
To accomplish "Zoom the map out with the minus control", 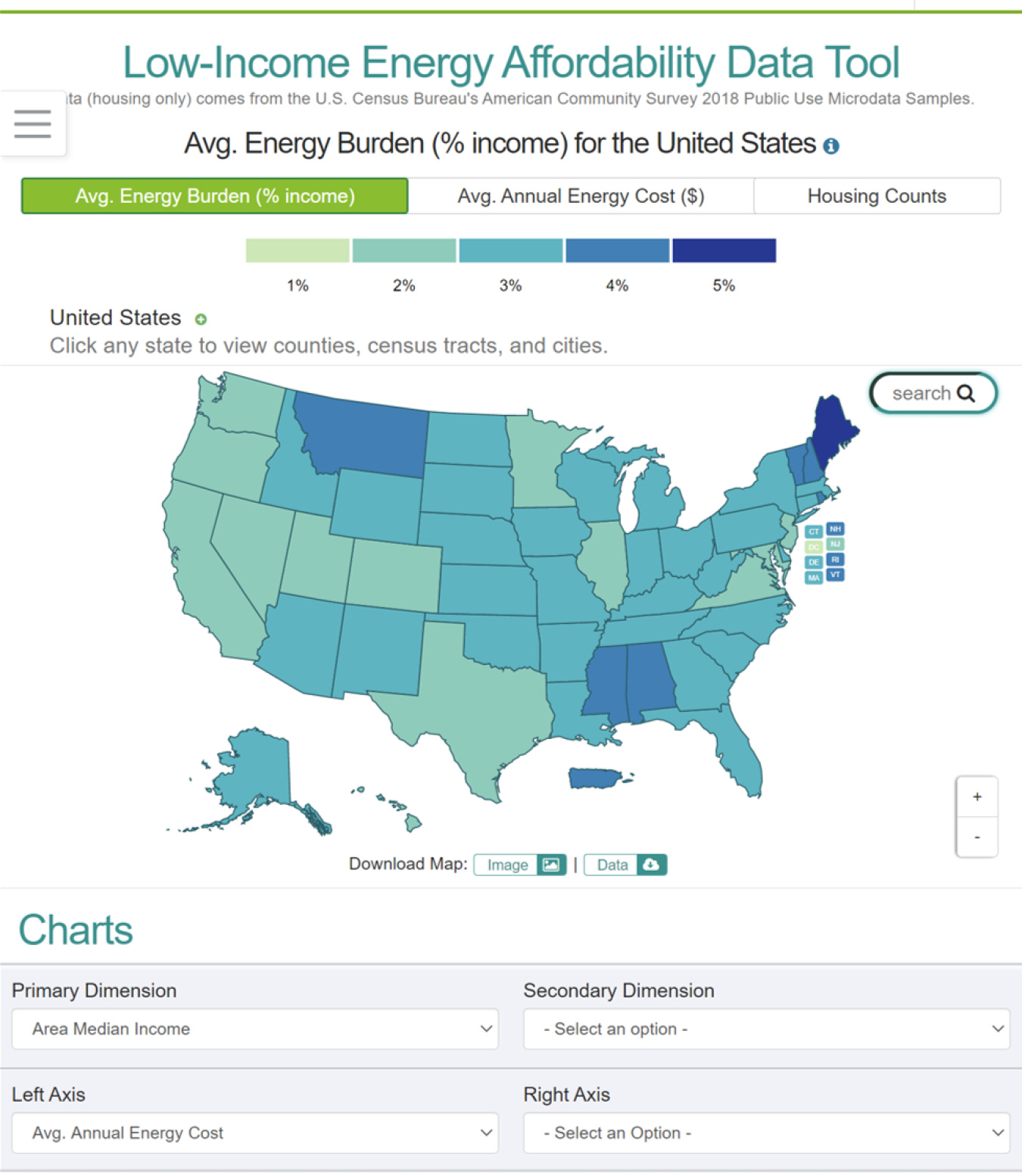I will coord(977,836).
